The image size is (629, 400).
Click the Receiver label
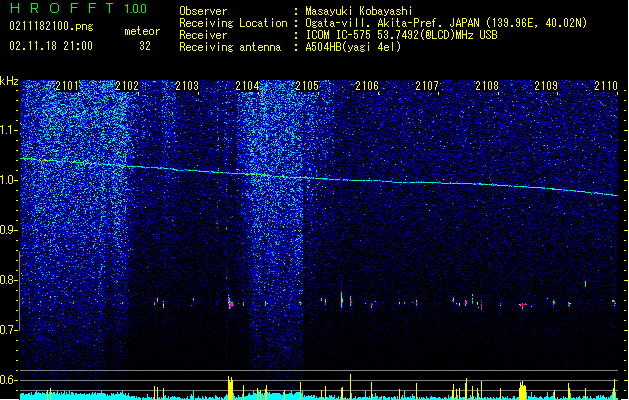point(203,35)
